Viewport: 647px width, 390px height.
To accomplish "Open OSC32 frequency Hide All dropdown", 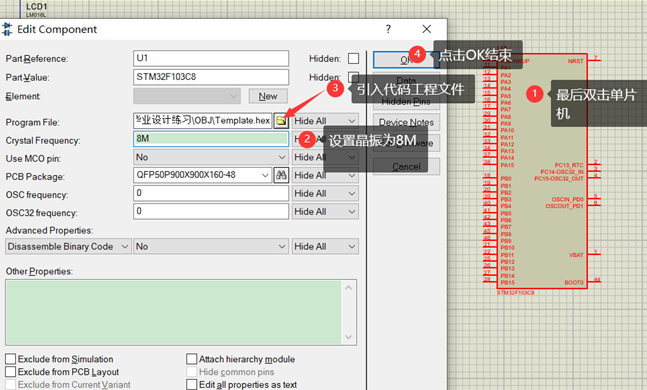I will 325,212.
